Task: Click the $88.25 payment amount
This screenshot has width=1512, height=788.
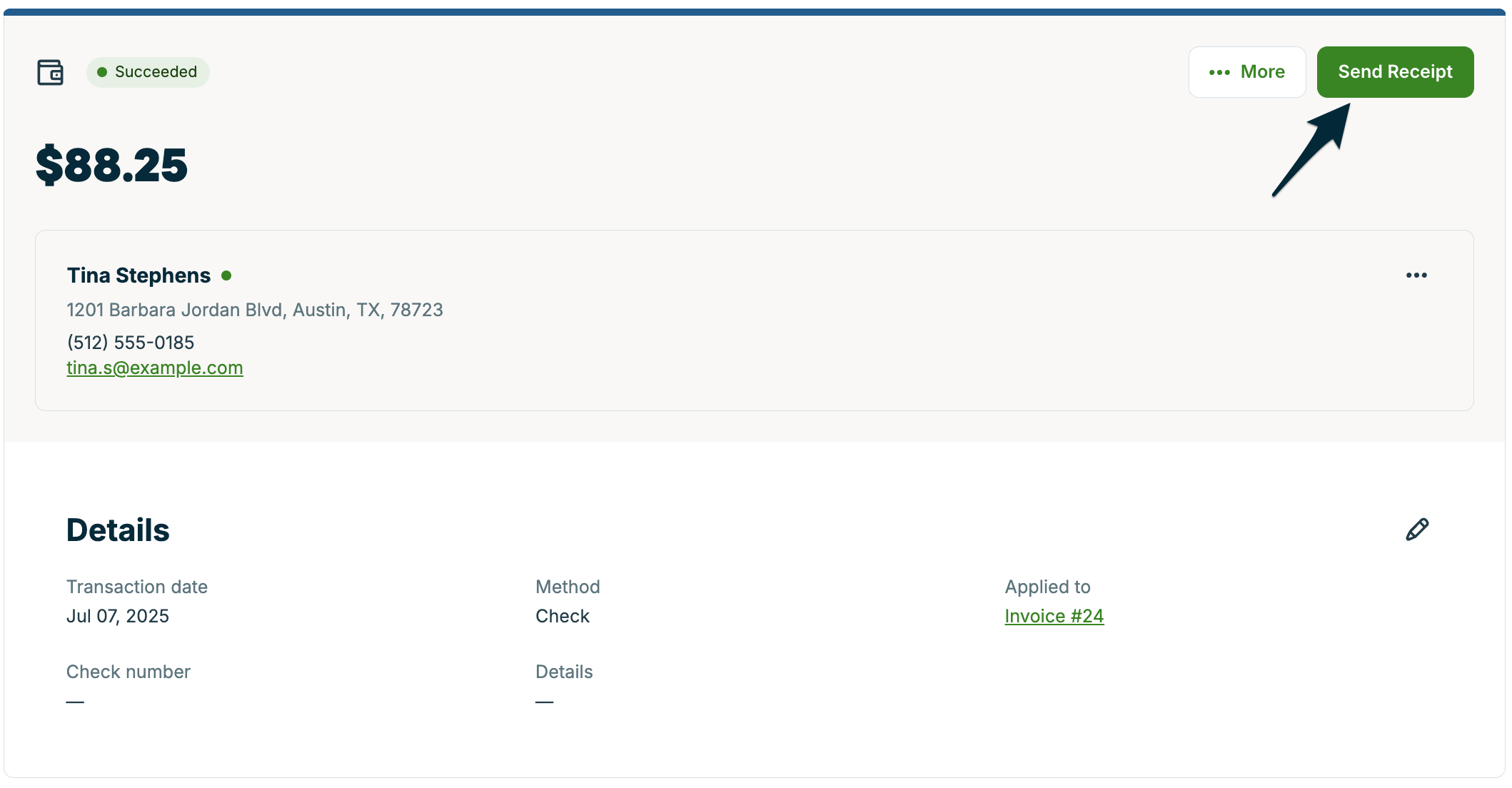Action: 112,165
